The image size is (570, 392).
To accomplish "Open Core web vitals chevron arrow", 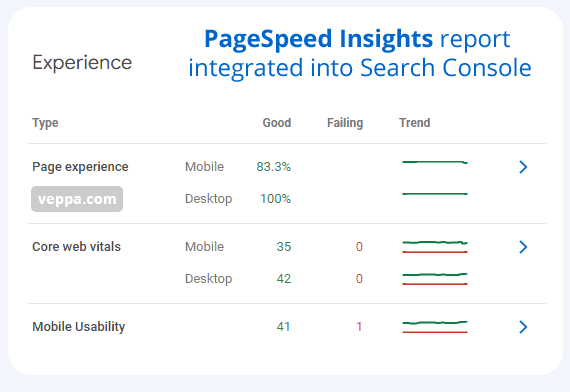I will pyautogui.click(x=523, y=247).
